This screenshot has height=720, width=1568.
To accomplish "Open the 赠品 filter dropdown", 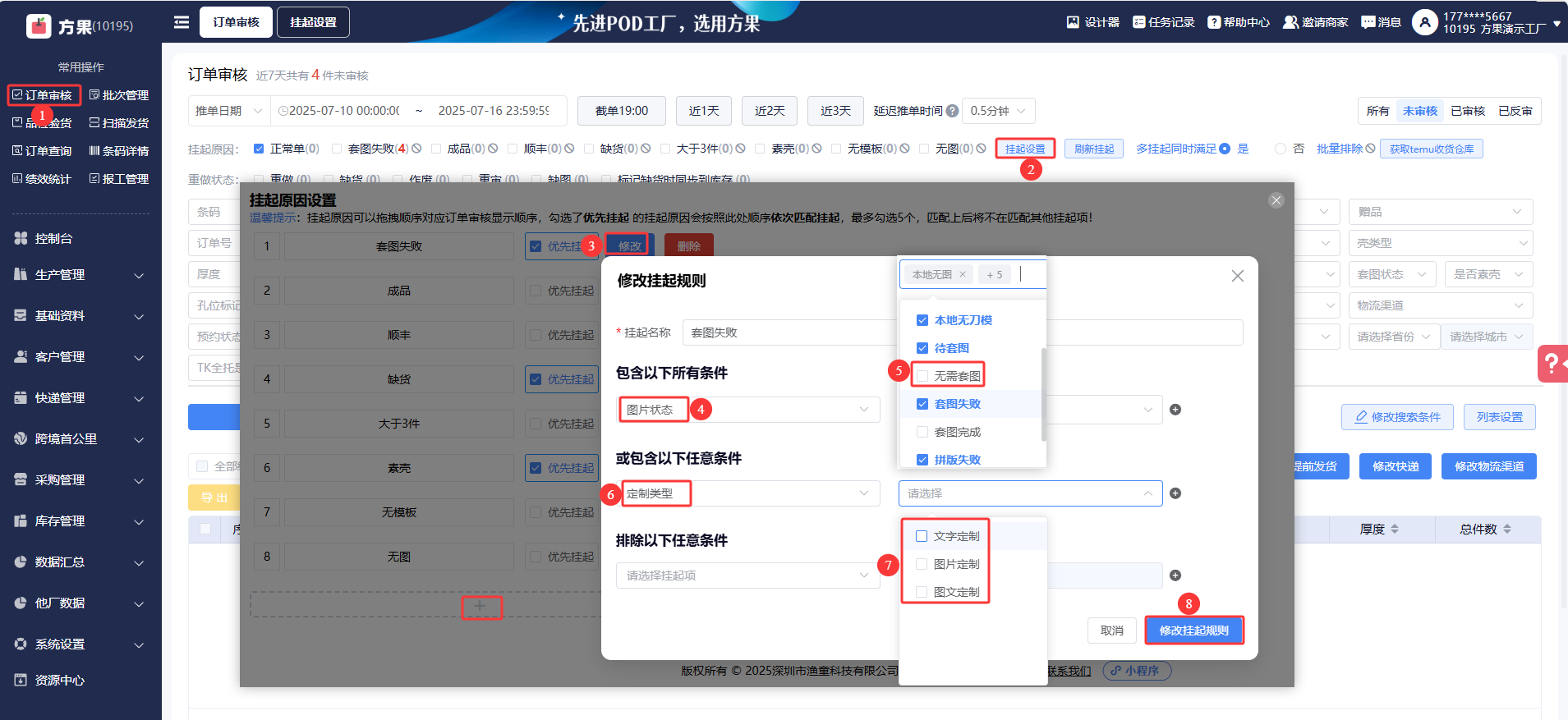I will click(x=1441, y=212).
